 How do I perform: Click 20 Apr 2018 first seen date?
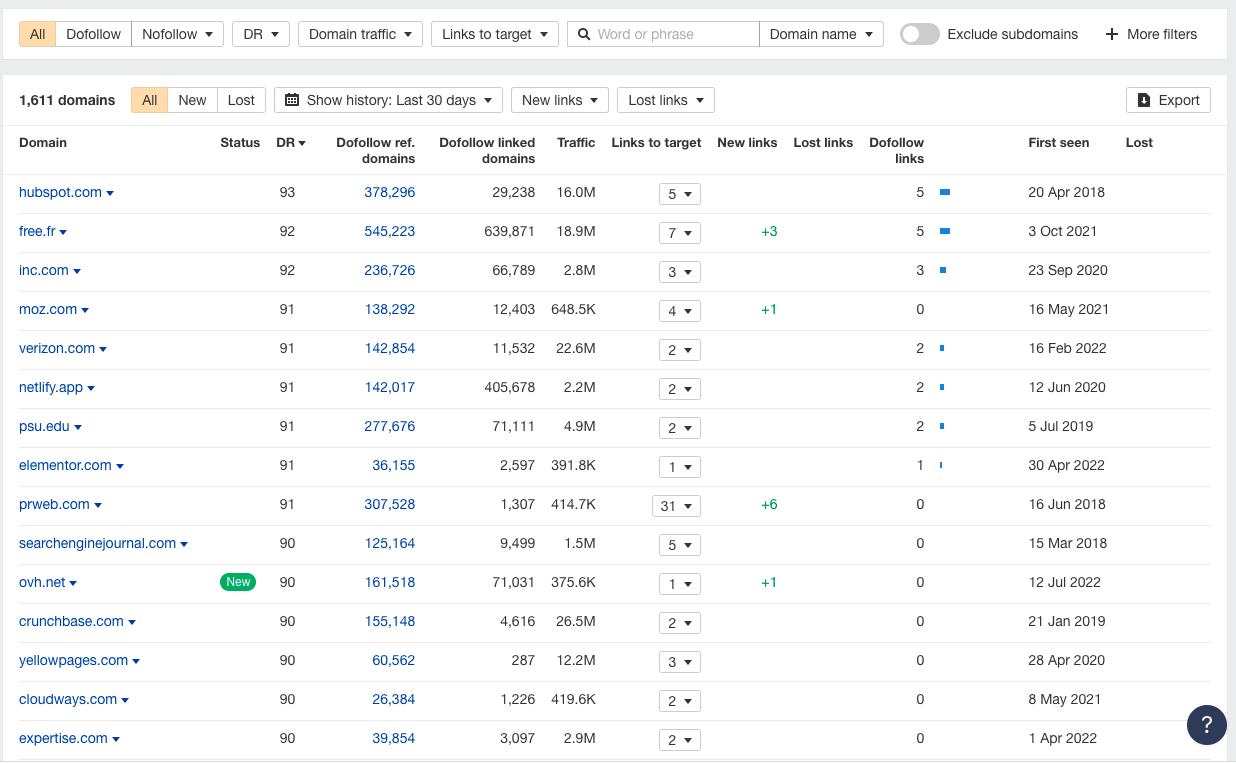pos(1066,192)
